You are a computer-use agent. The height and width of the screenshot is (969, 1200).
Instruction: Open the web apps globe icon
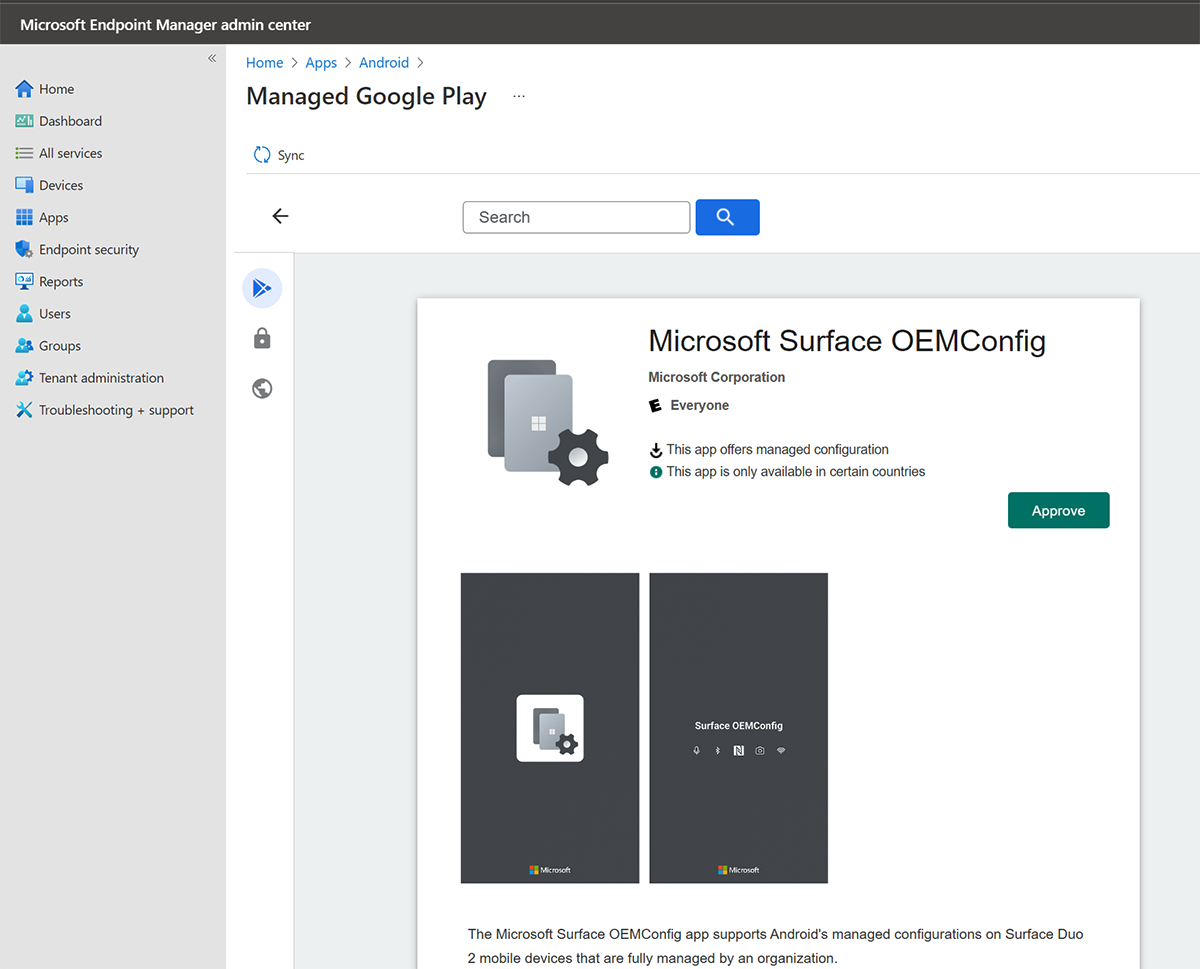click(262, 388)
